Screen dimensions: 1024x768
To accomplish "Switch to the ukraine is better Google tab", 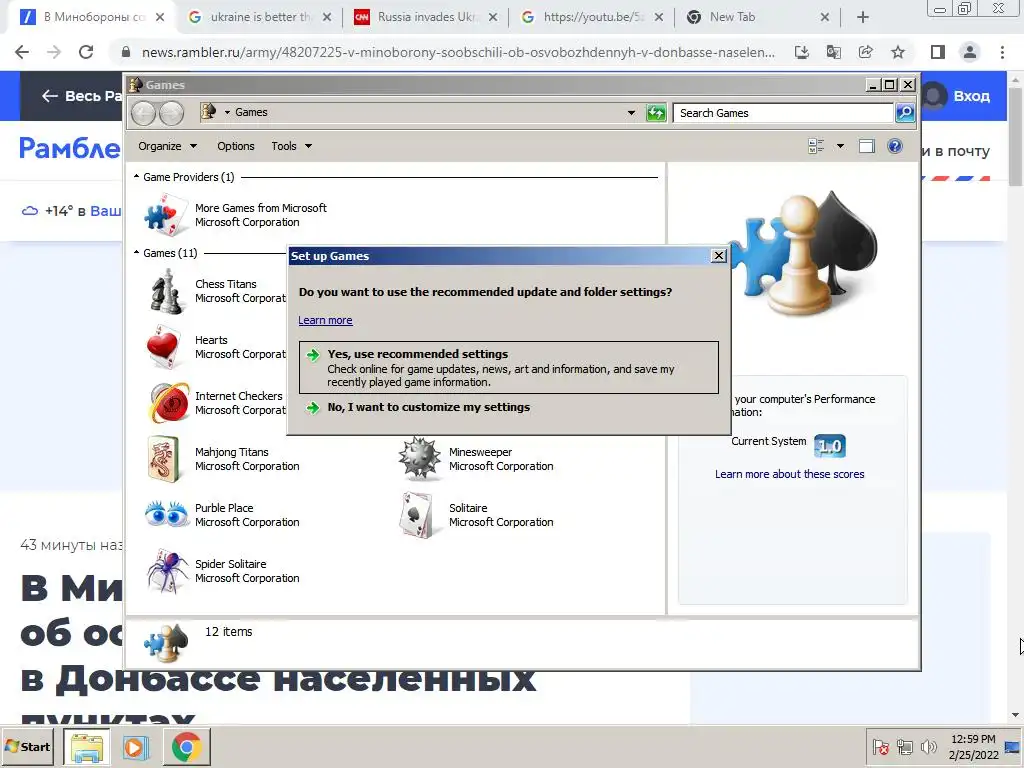I will coord(260,17).
